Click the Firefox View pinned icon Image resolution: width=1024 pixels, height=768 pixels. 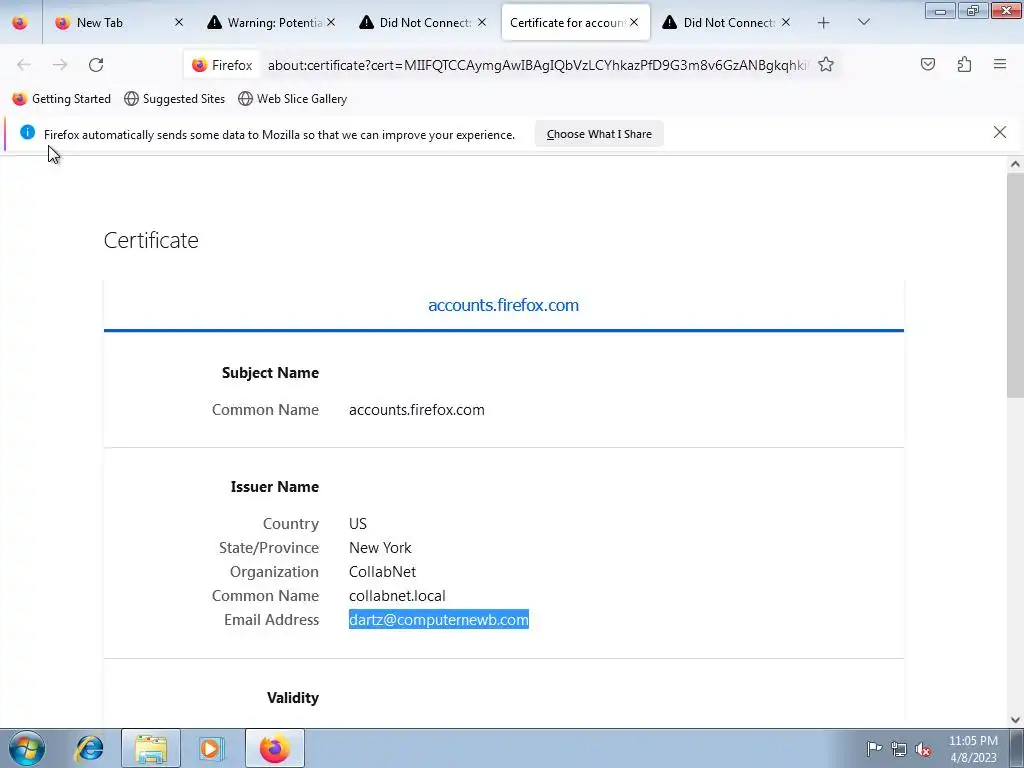coord(20,22)
